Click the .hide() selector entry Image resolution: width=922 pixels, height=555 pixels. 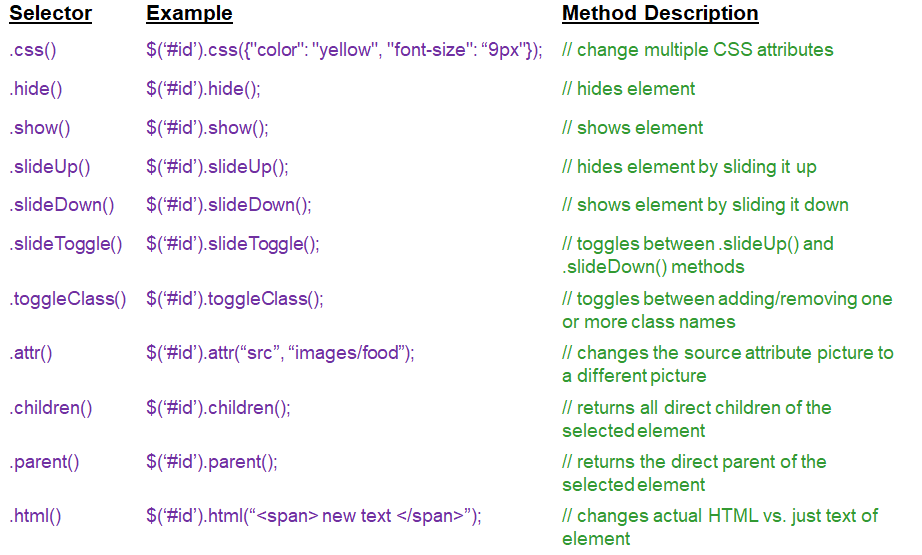36,89
